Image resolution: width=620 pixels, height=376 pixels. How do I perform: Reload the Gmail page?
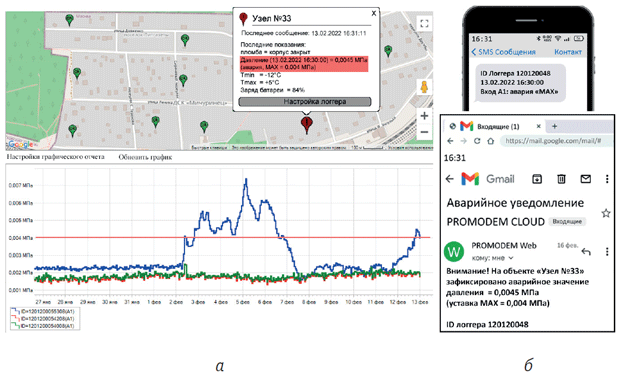pos(477,141)
